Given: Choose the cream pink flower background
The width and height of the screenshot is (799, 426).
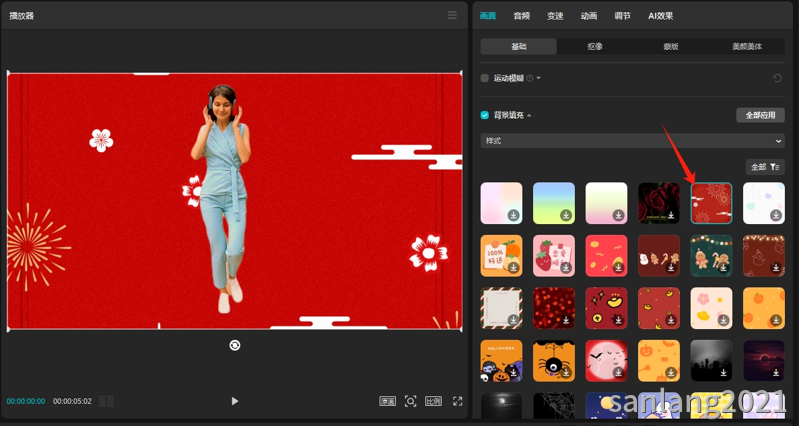Looking at the screenshot, I should coord(711,308).
